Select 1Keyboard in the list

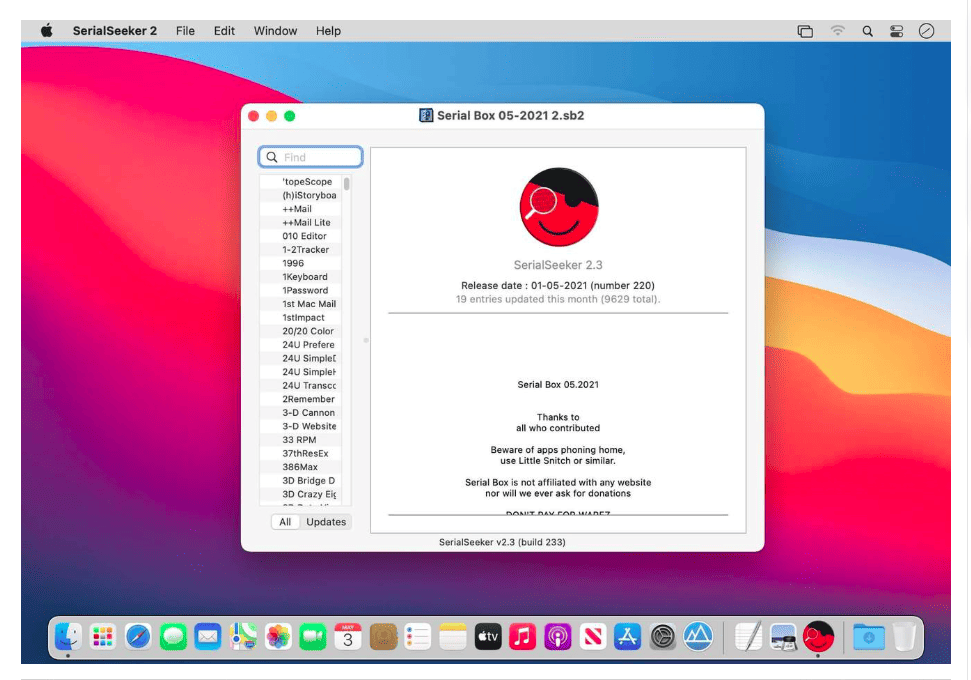tap(300, 277)
